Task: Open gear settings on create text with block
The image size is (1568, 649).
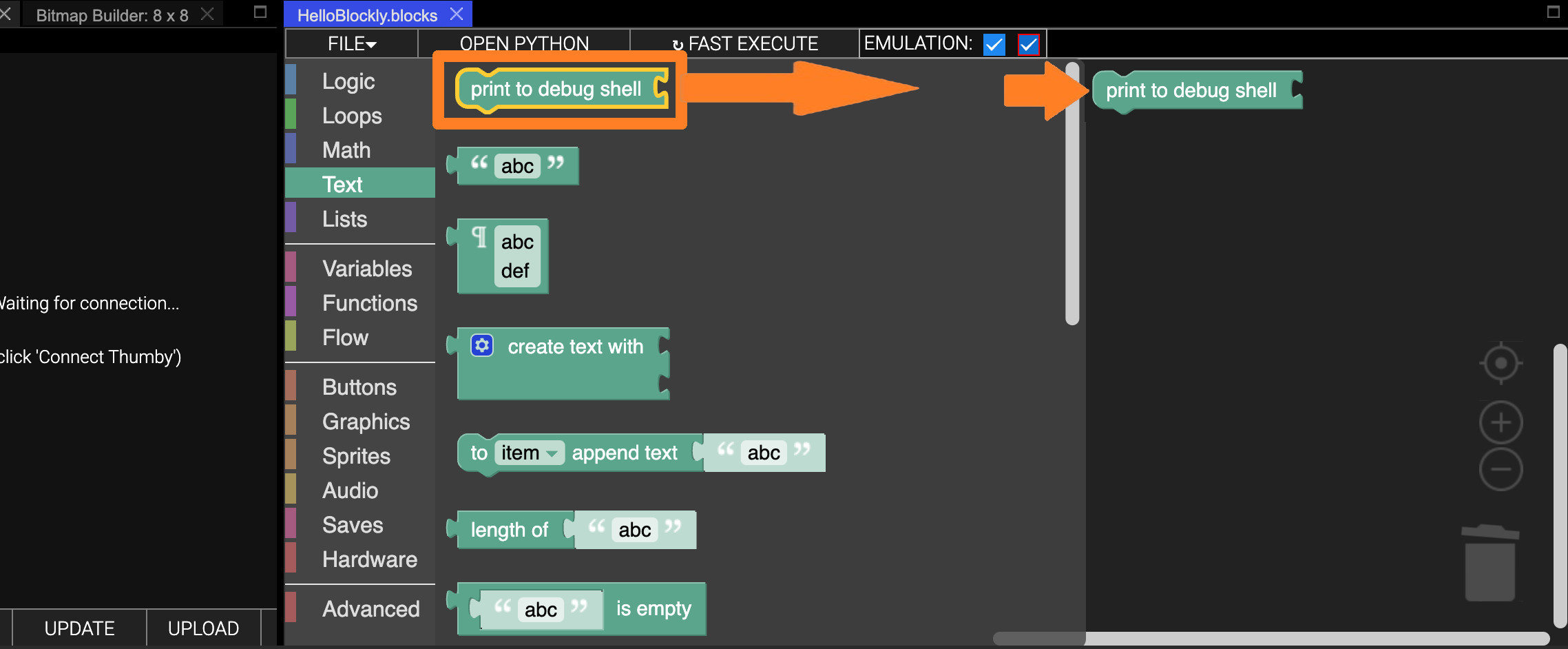Action: point(482,345)
